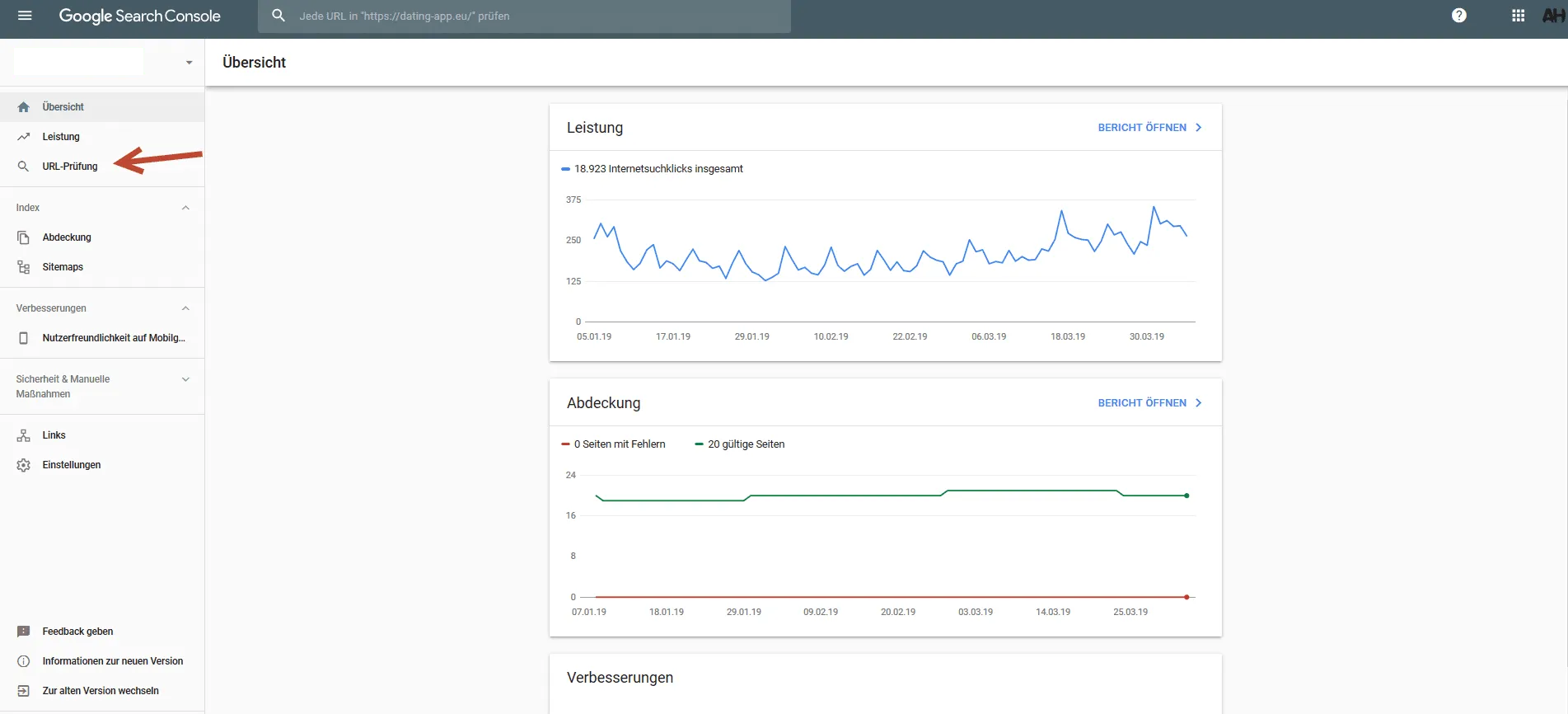Screen dimensions: 1568x714
Task: Click the 07.01.19 date label
Action: pyautogui.click(x=588, y=612)
